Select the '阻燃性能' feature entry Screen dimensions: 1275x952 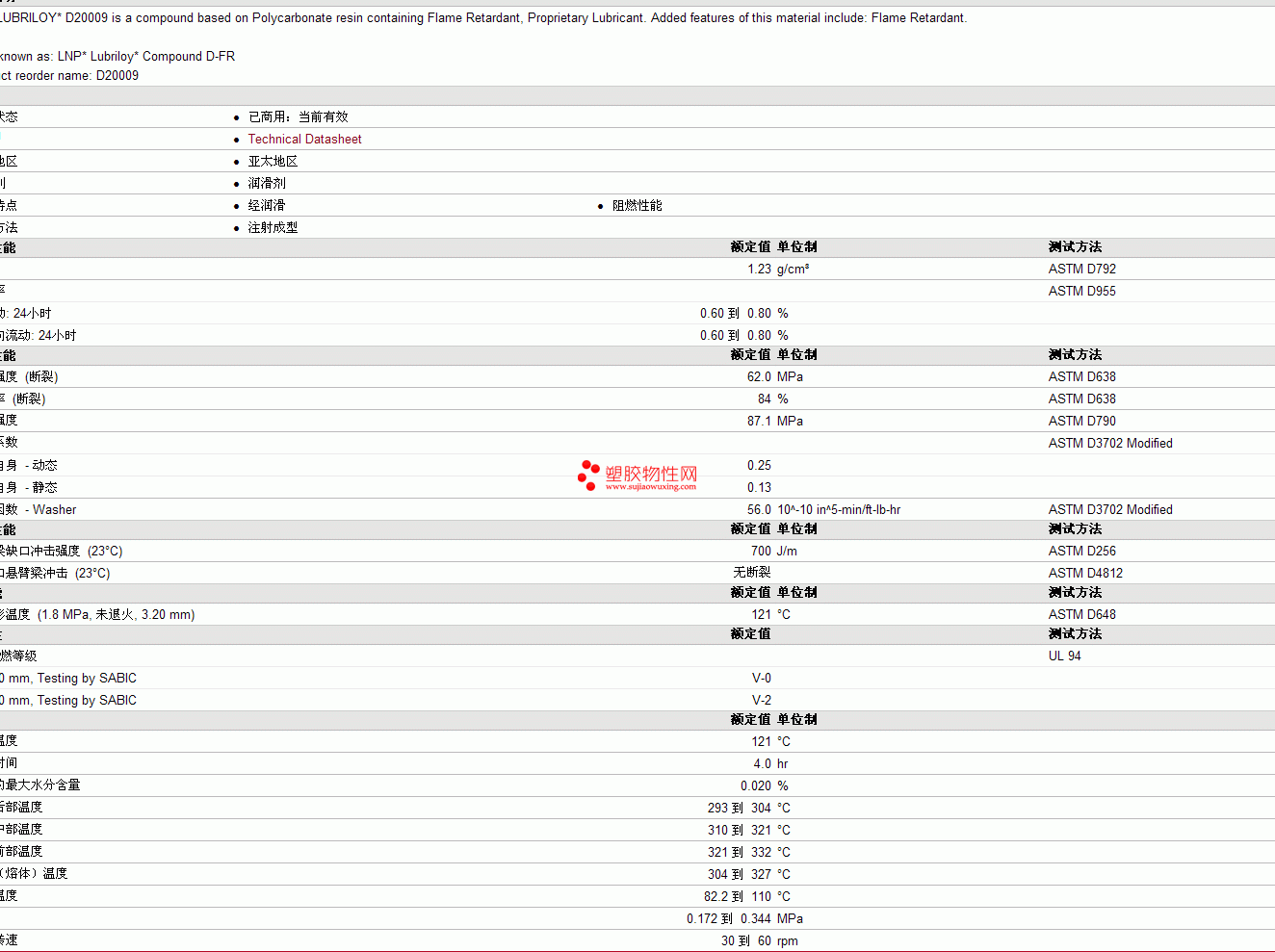coord(637,205)
